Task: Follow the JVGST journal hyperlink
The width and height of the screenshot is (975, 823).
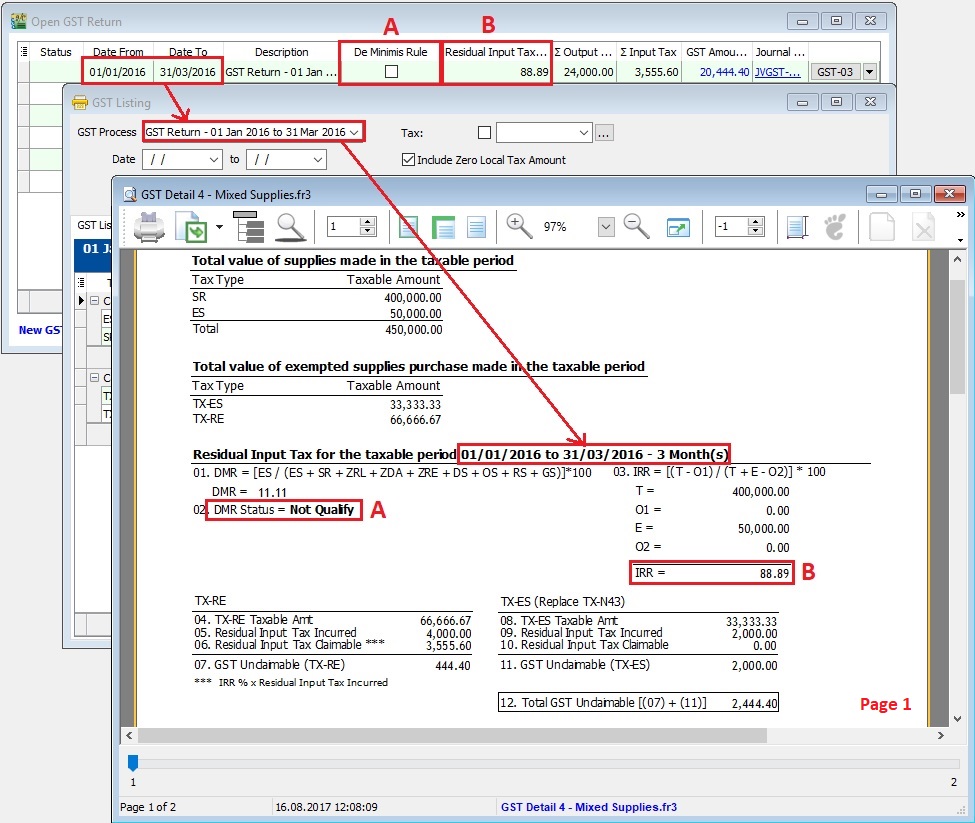Action: 778,71
